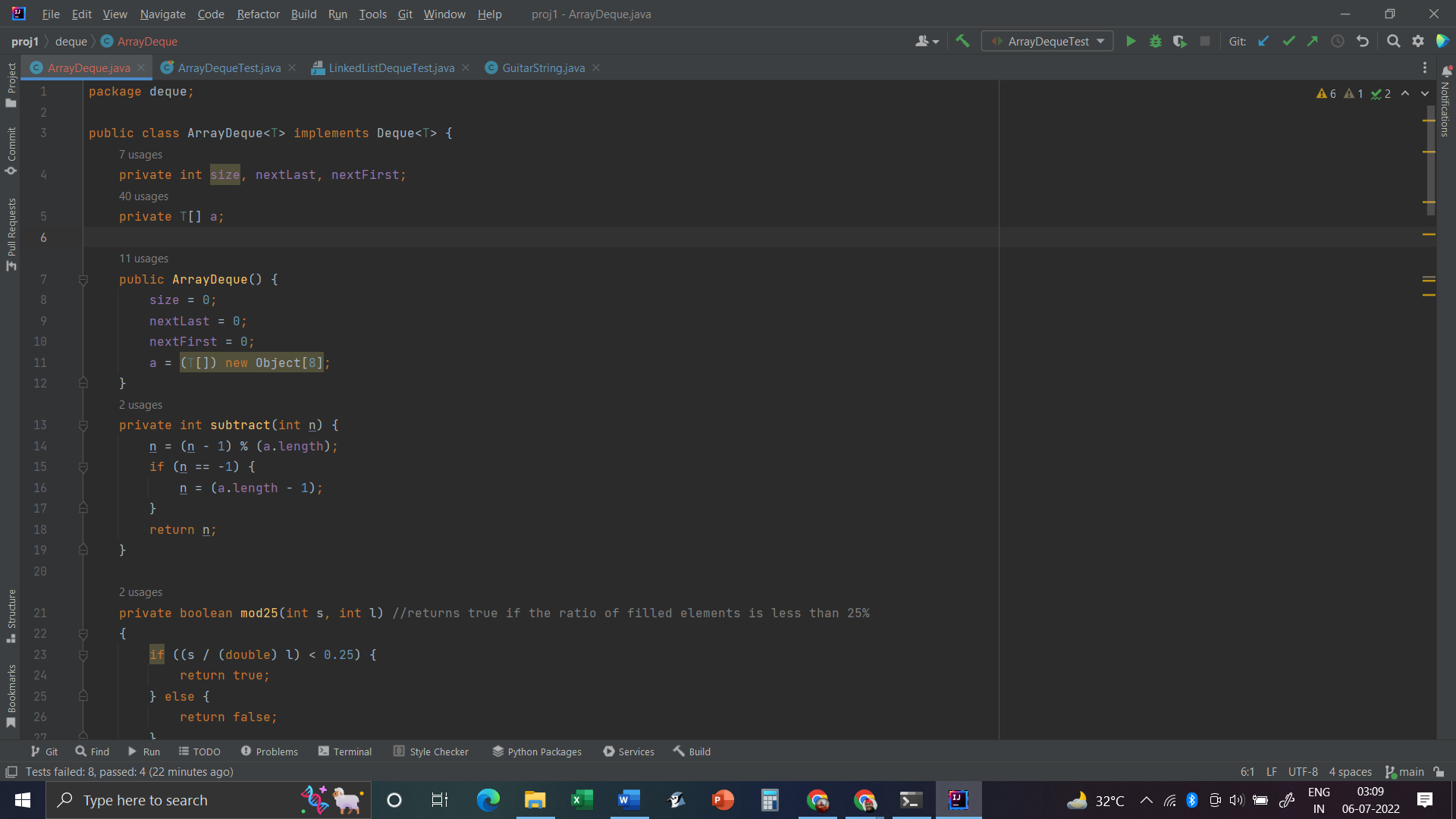The height and width of the screenshot is (819, 1456).
Task: Click Git Commit checkmark icon
Action: click(x=1288, y=42)
